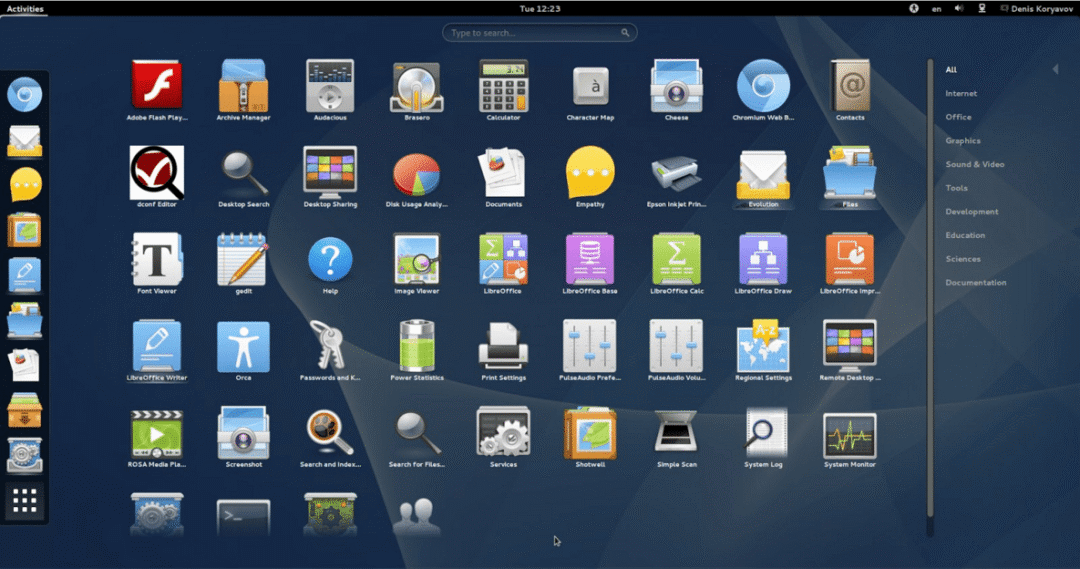The image size is (1080, 569).
Task: Show Office category apps
Action: (x=958, y=117)
